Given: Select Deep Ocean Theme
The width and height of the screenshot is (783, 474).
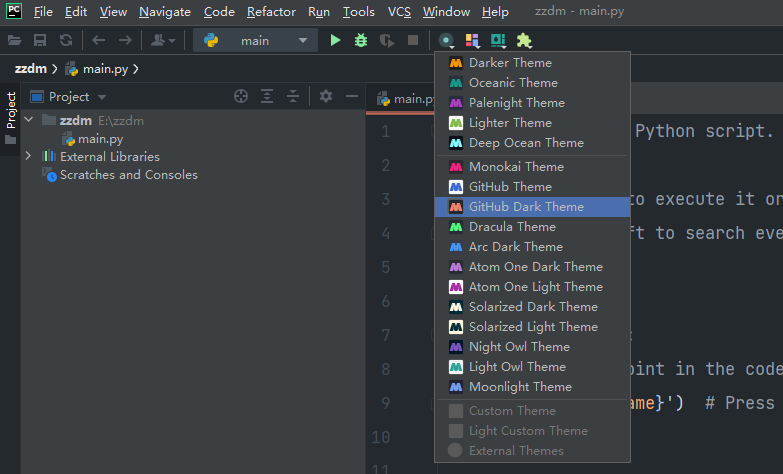Looking at the screenshot, I should point(532,143).
